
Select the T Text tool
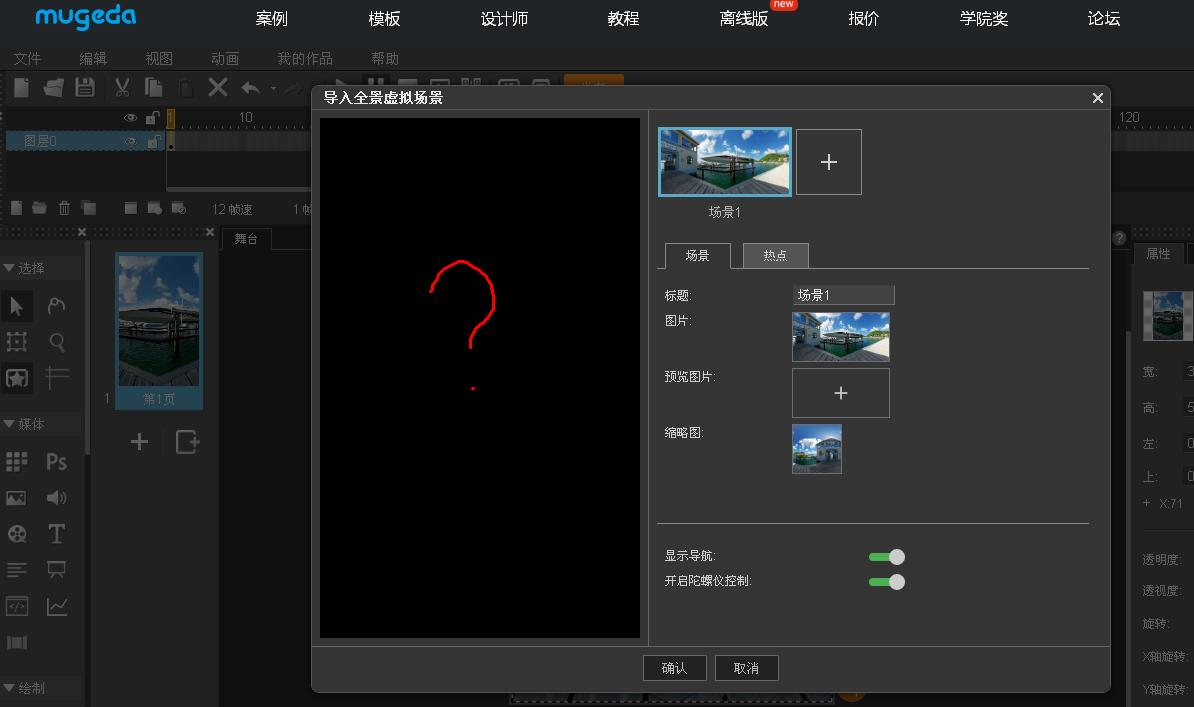click(x=56, y=534)
